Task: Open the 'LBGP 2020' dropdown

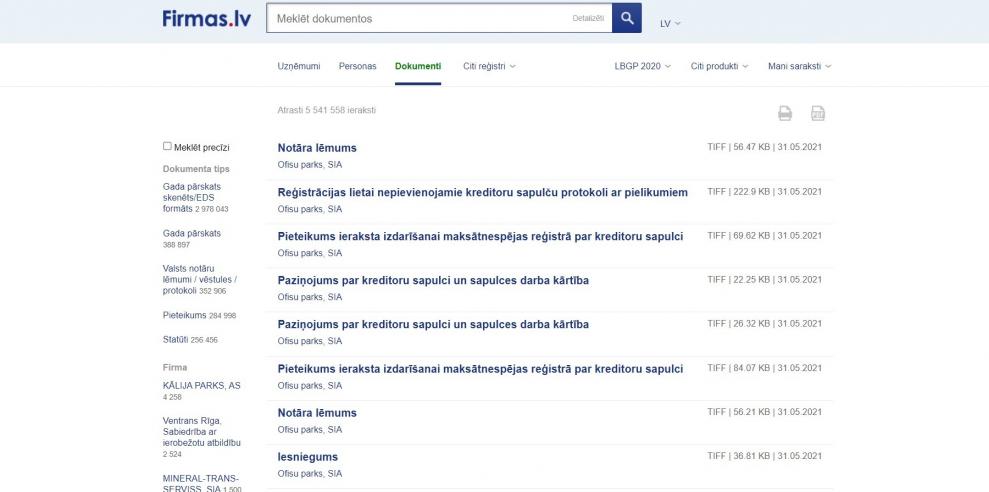Action: click(642, 66)
